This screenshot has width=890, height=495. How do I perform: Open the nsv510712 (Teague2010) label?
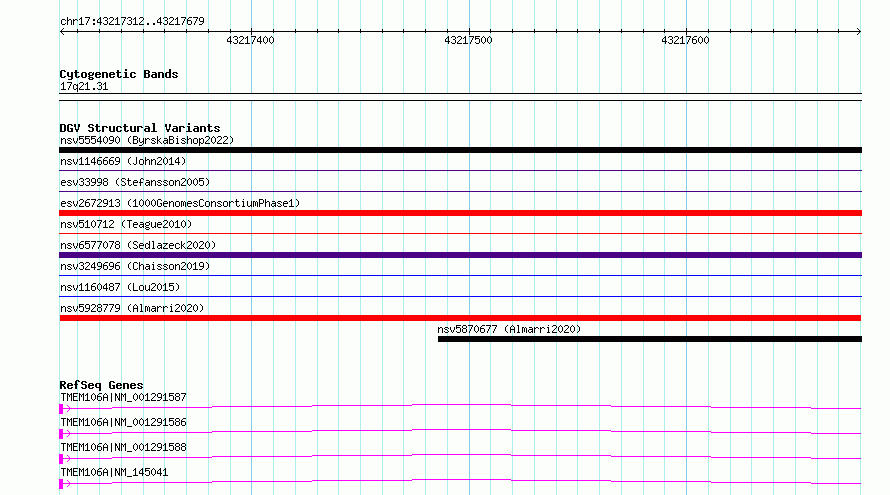point(126,224)
